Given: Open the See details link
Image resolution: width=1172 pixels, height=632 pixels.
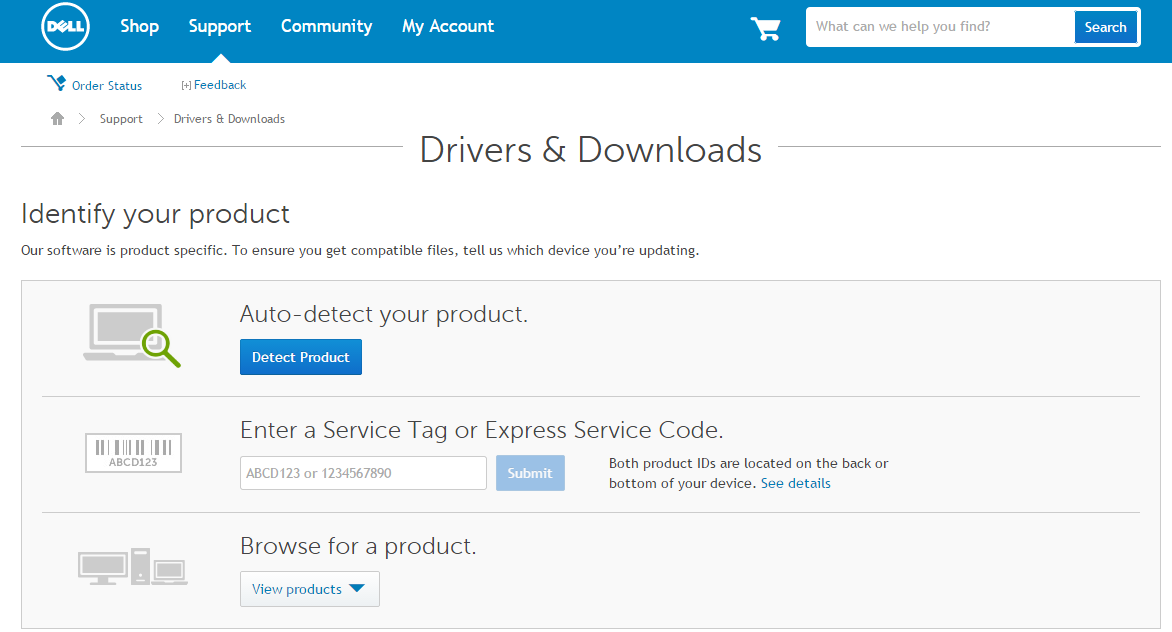Looking at the screenshot, I should (795, 483).
